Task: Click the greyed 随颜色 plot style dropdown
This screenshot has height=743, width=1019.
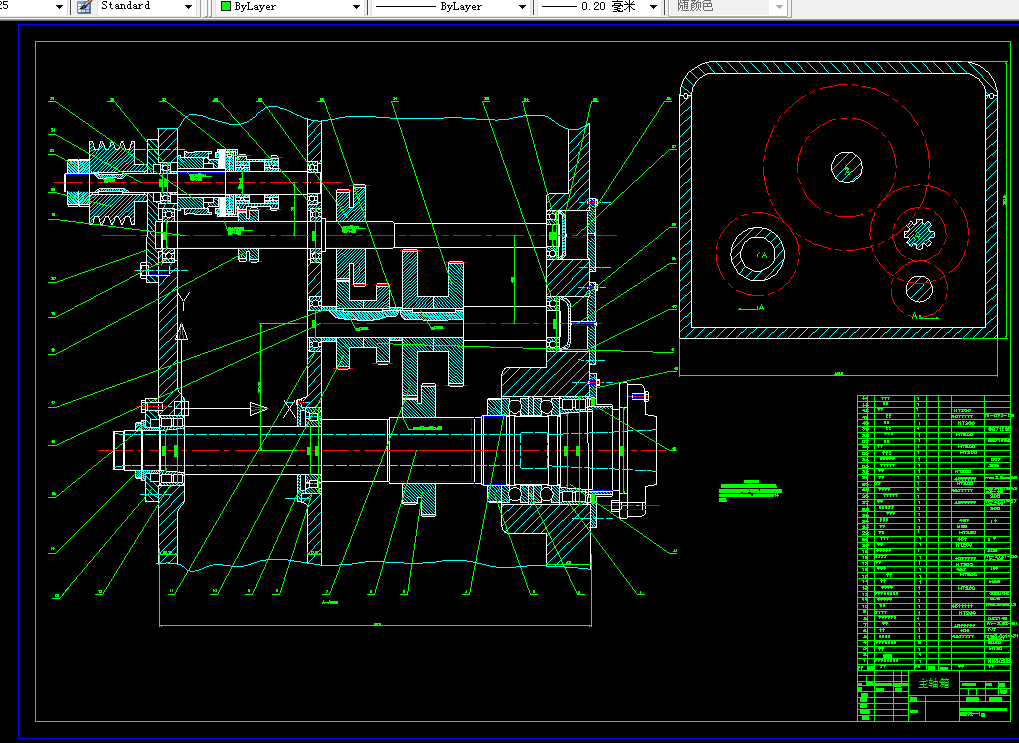Action: pyautogui.click(x=730, y=7)
